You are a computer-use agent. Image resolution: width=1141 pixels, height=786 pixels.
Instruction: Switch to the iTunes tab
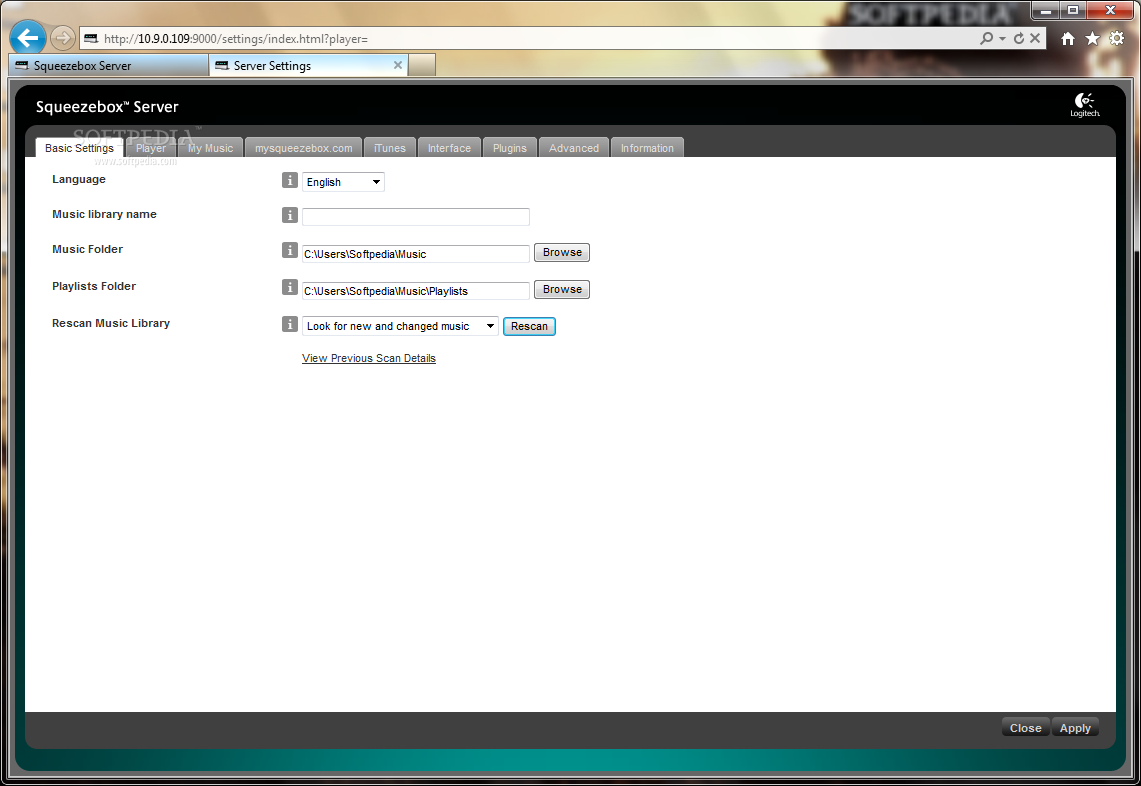tap(390, 148)
